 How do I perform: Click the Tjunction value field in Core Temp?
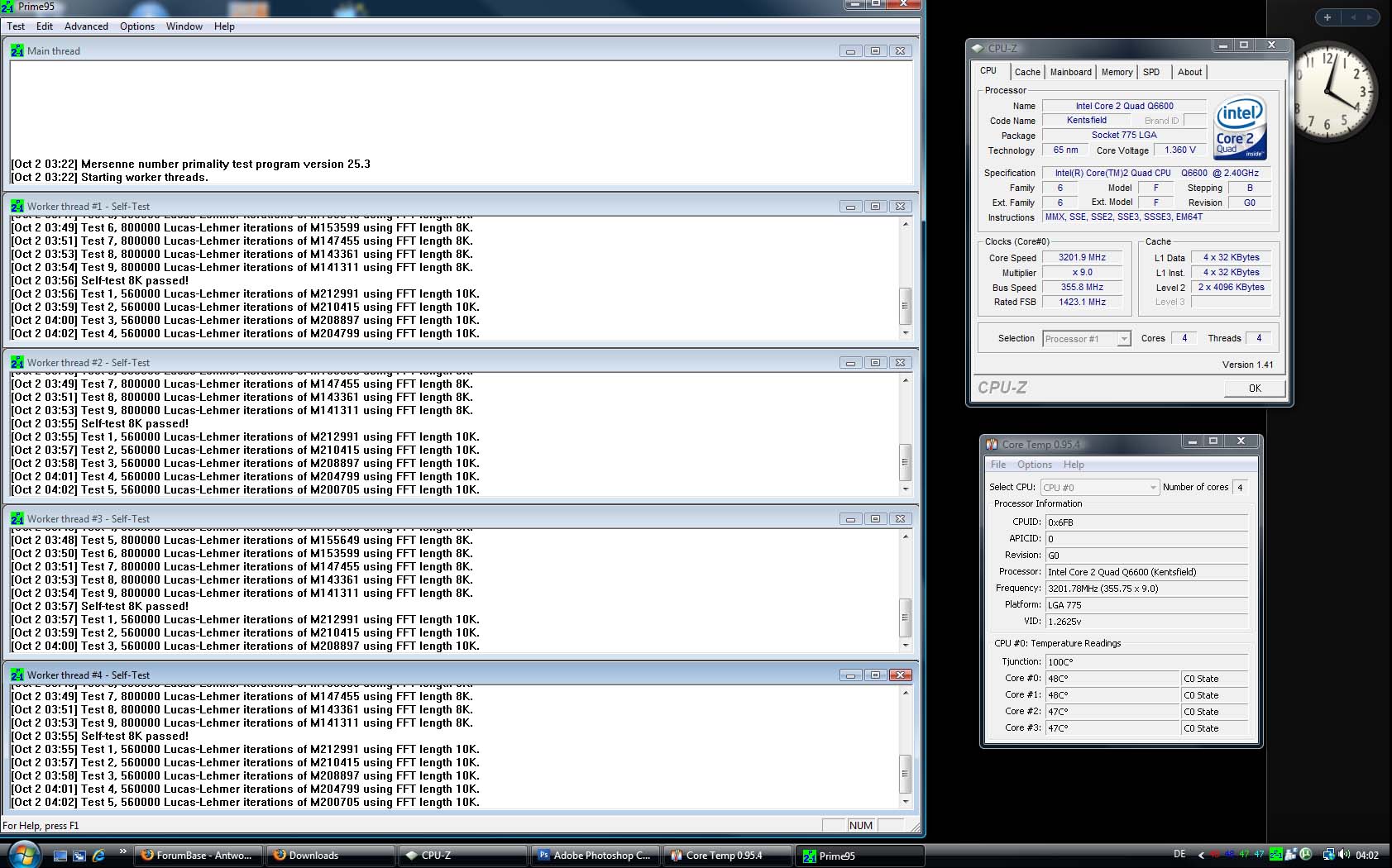(x=1146, y=662)
